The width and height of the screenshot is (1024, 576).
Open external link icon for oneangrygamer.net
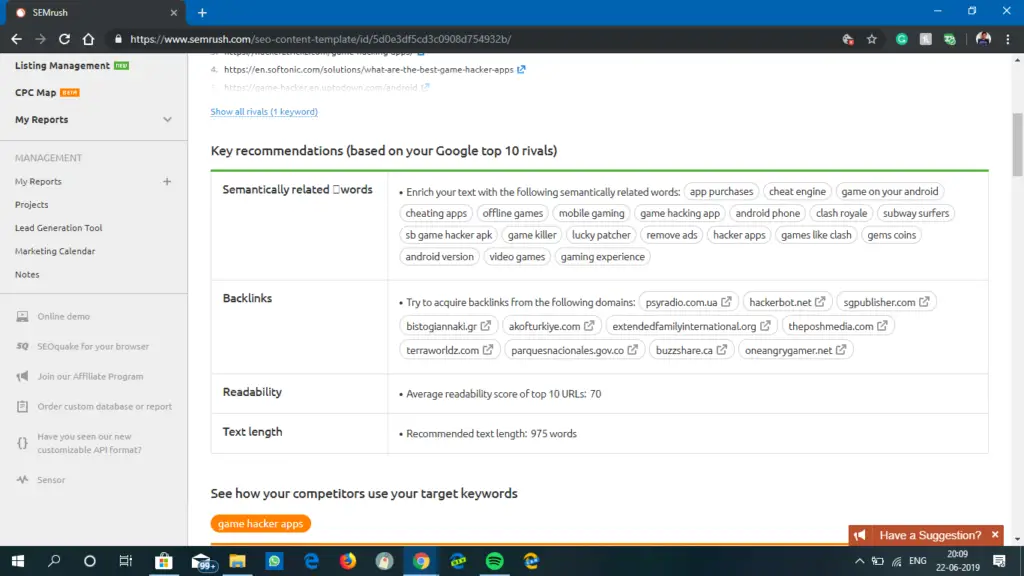841,350
